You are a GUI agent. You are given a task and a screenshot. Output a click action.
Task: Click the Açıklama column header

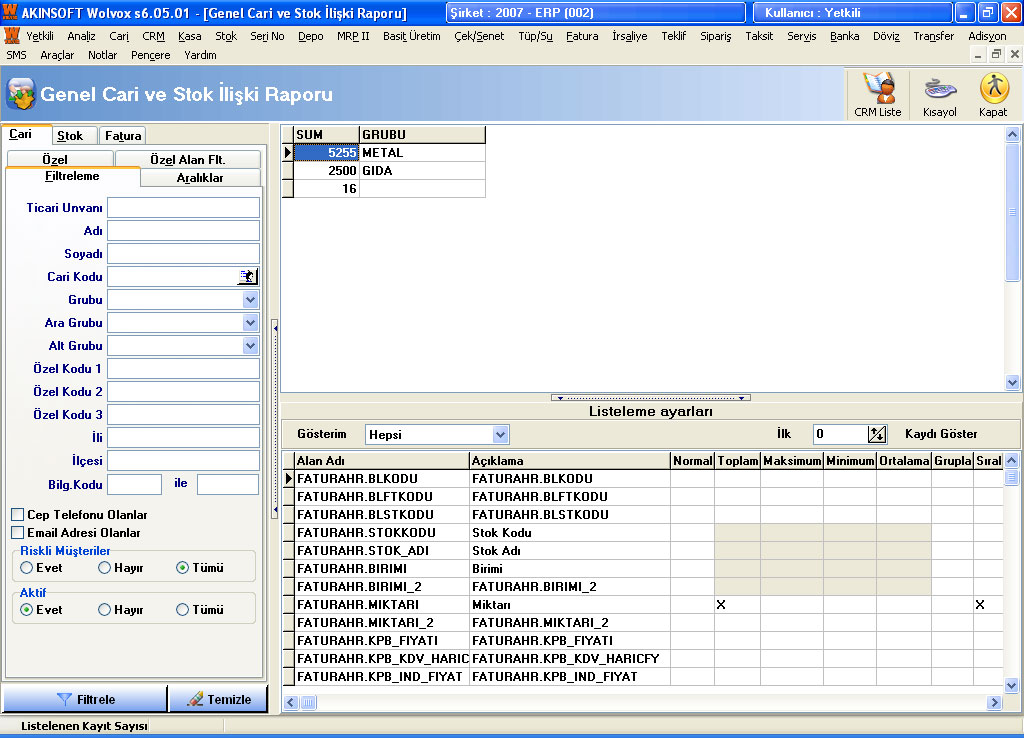click(x=569, y=460)
